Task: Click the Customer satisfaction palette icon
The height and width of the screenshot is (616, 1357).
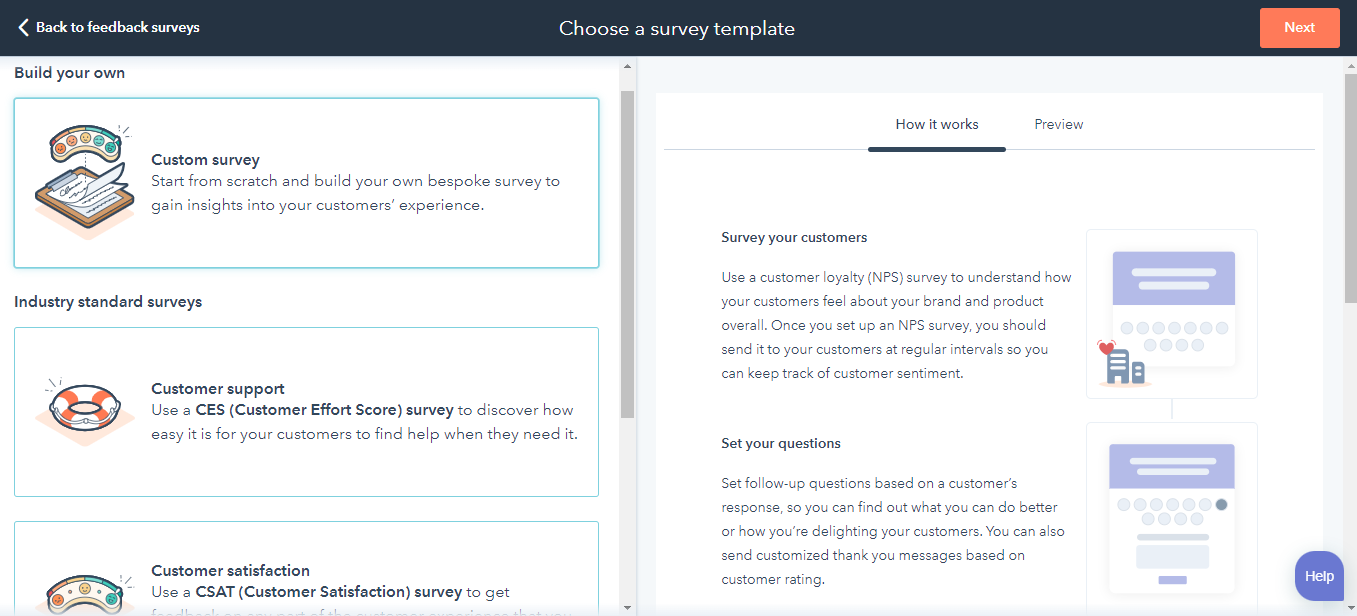Action: click(x=84, y=590)
